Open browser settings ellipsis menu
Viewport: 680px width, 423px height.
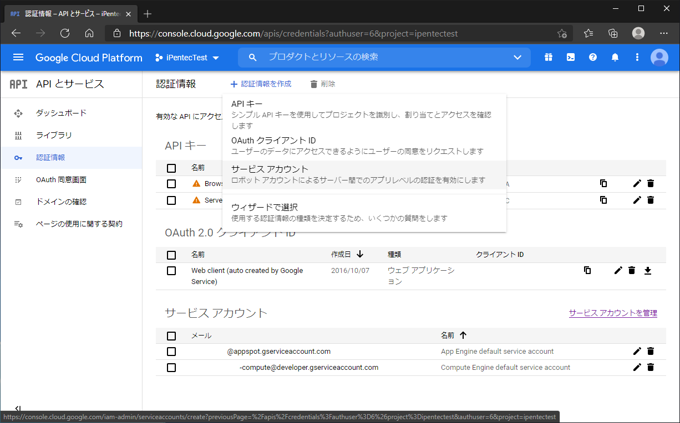664,33
